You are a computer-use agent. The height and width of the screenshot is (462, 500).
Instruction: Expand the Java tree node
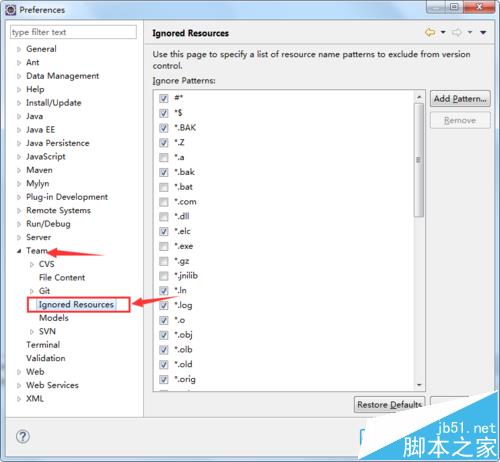(19, 117)
